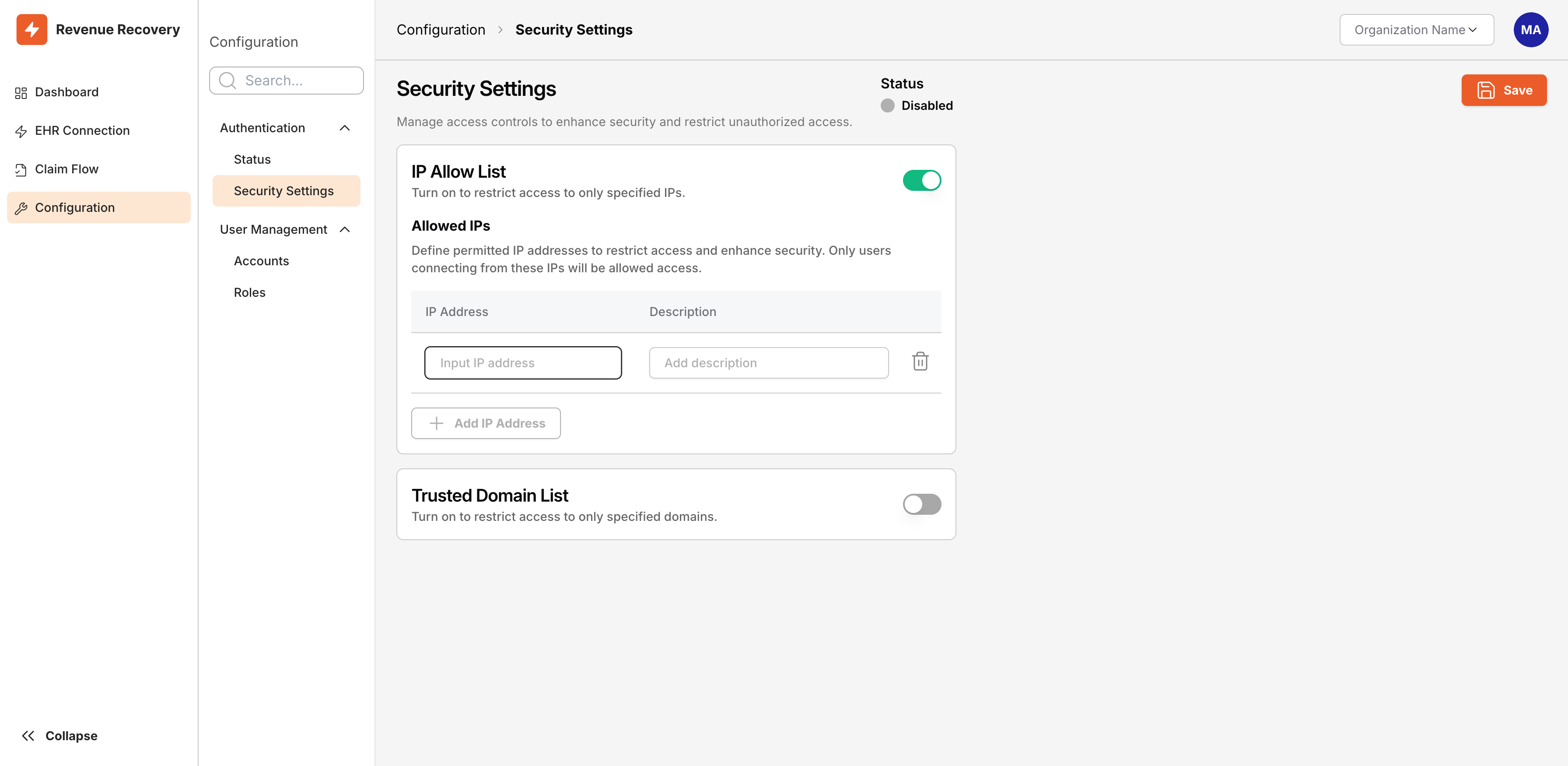The width and height of the screenshot is (1568, 766).
Task: Click the Revenue Recovery lightning bolt logo
Action: tap(32, 29)
